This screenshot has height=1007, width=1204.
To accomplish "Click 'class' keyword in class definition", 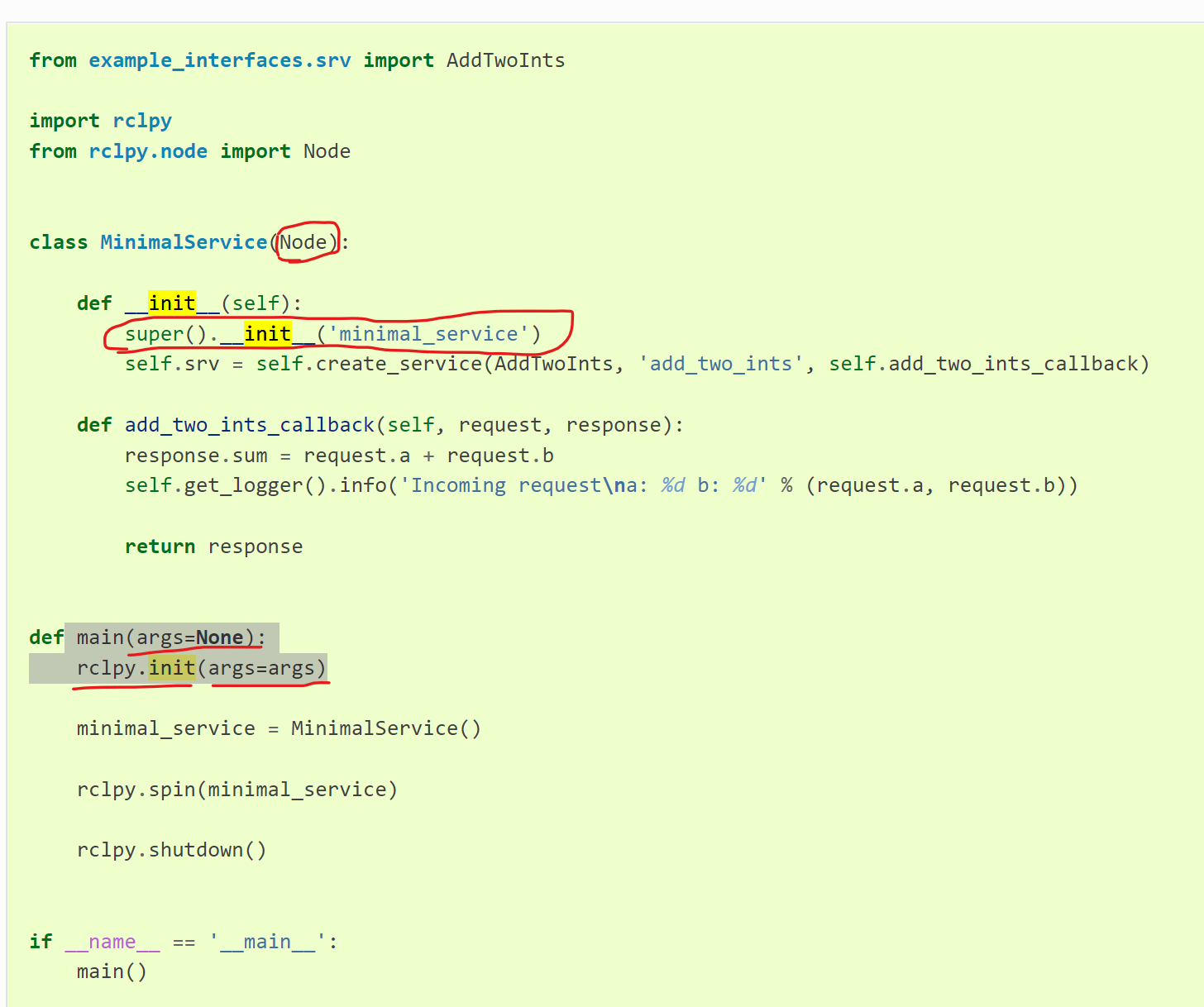I will coord(59,242).
